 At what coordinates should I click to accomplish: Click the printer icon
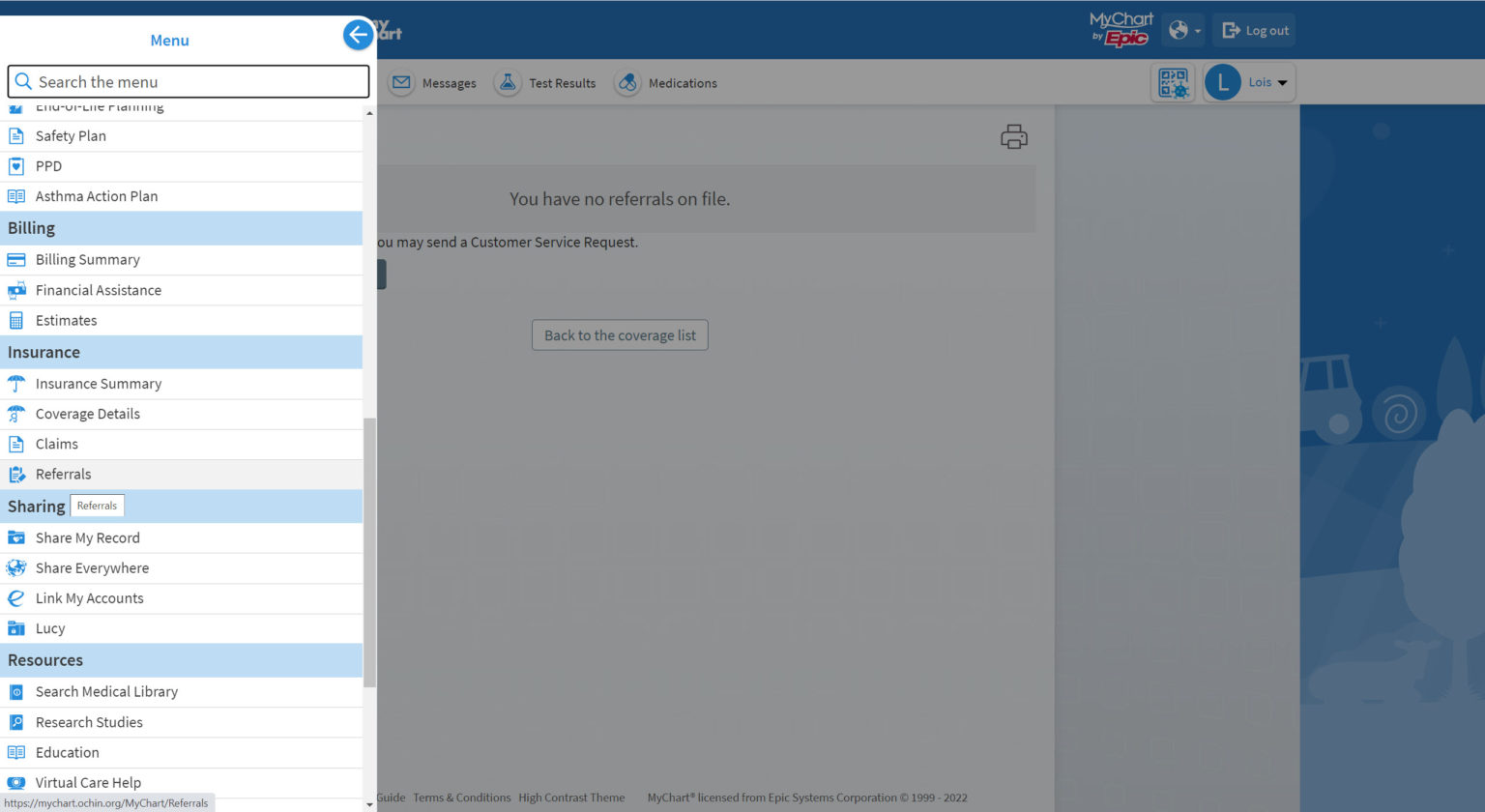1013,137
